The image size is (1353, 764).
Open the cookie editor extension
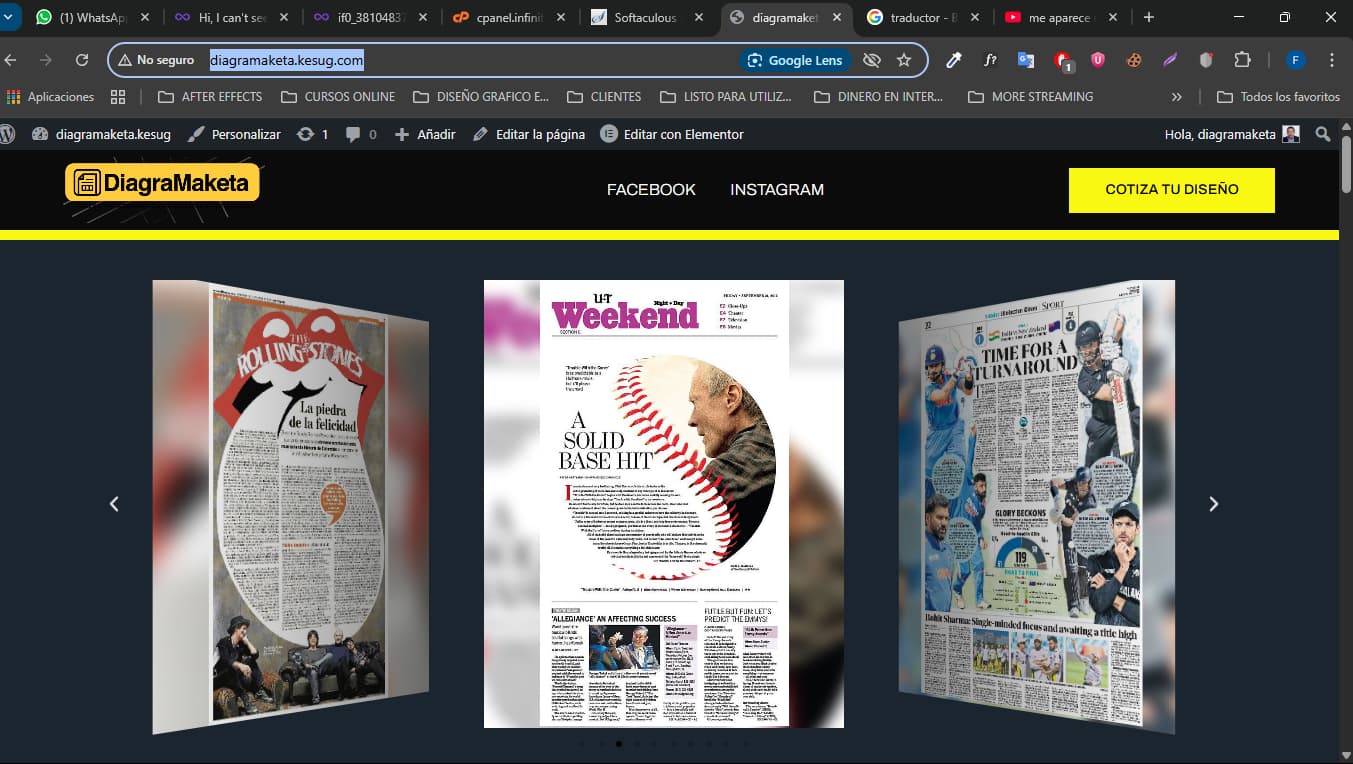tap(1134, 60)
